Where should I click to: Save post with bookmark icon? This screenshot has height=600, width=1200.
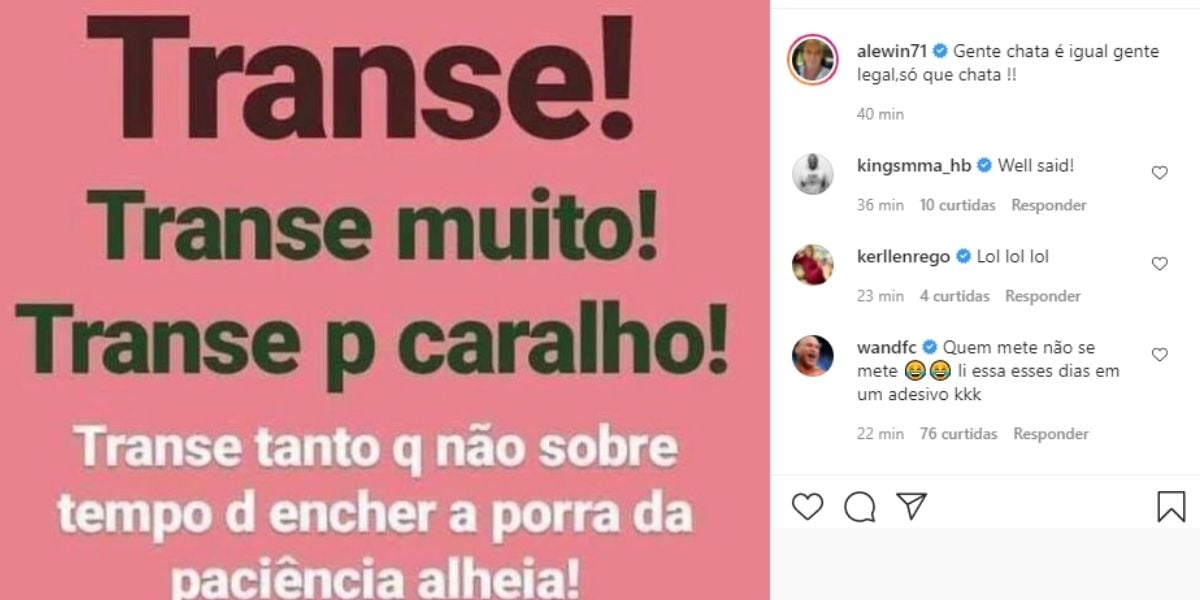[x=1171, y=507]
